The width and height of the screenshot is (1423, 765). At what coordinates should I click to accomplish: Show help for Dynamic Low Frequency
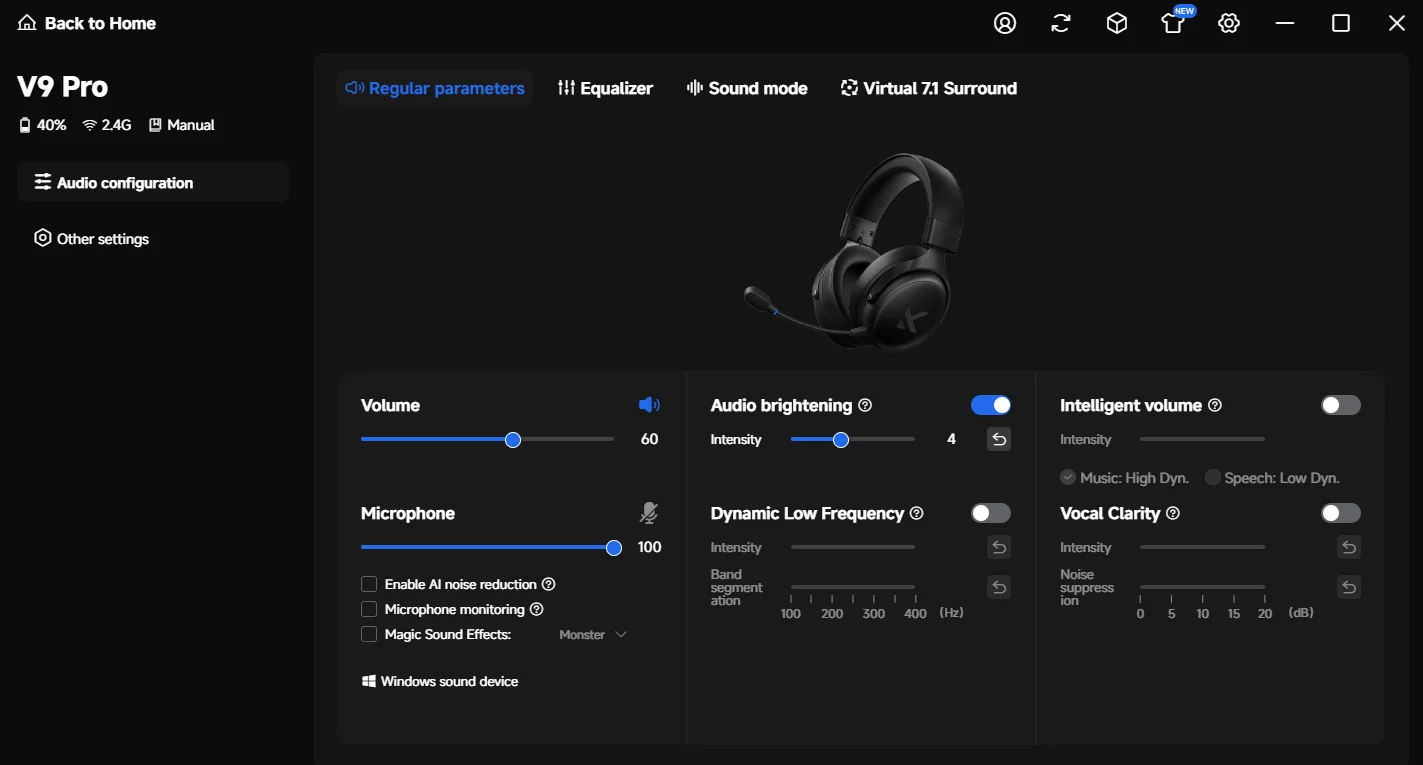tap(917, 513)
